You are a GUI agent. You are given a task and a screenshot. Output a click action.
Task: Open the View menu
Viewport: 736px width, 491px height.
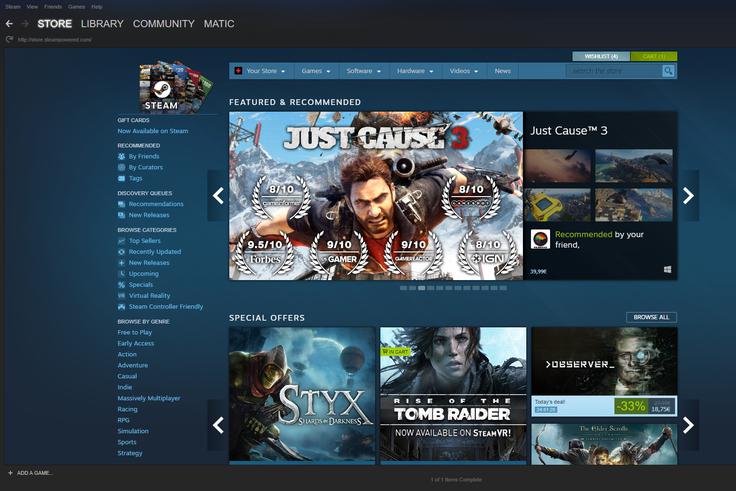[x=32, y=7]
